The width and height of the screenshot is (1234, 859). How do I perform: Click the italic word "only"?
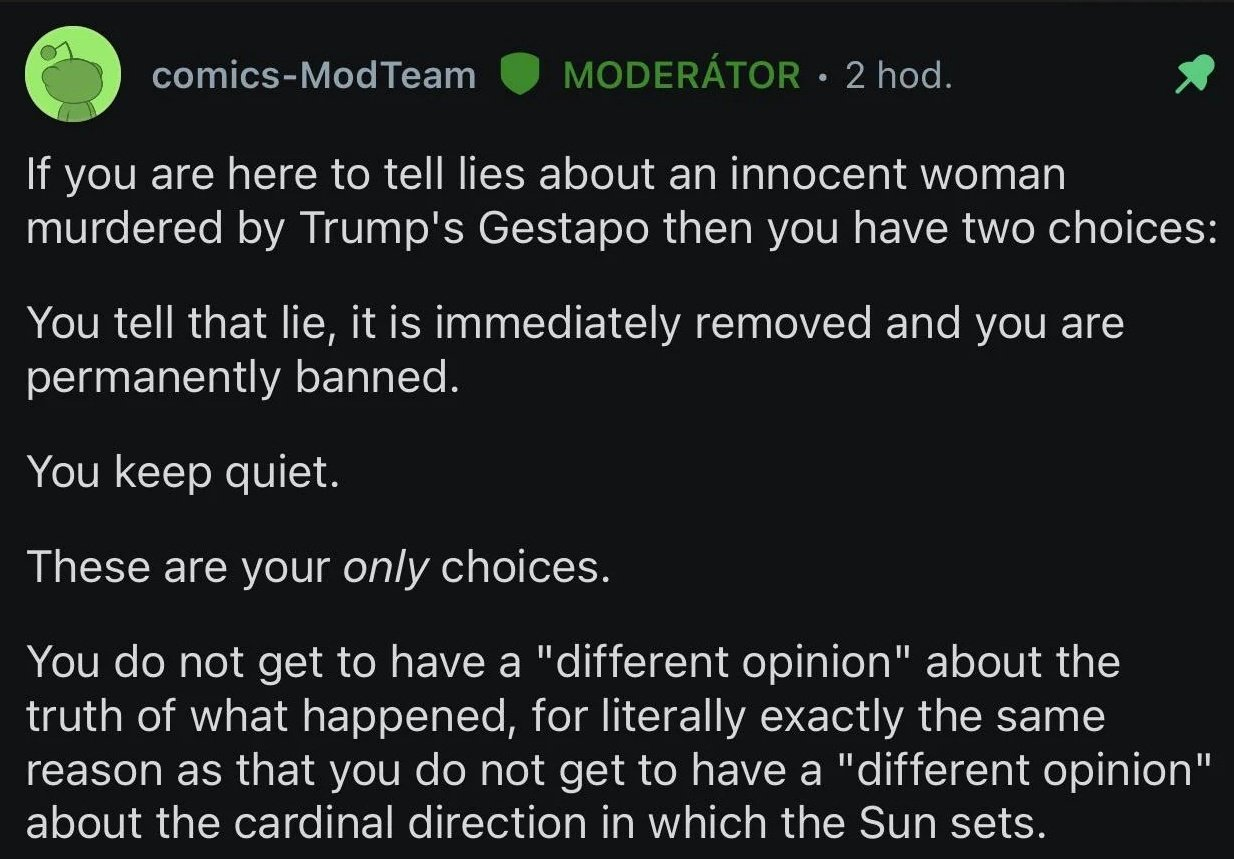point(386,567)
